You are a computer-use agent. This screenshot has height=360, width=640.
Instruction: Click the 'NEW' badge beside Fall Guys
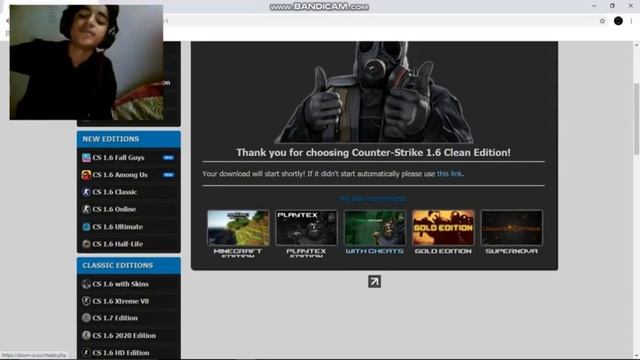pyautogui.click(x=168, y=158)
